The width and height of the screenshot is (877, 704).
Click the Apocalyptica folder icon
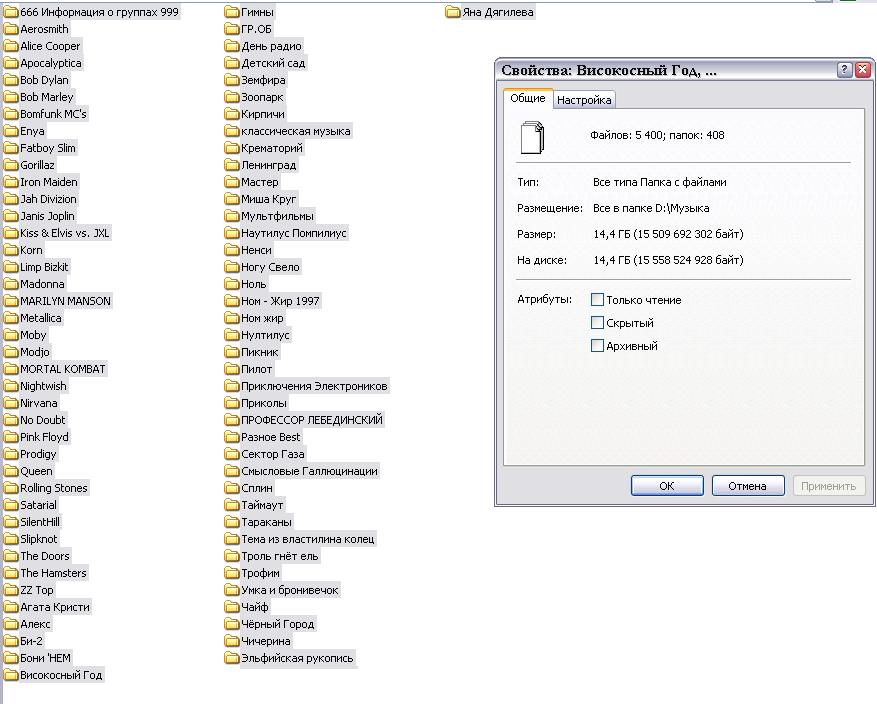11,63
